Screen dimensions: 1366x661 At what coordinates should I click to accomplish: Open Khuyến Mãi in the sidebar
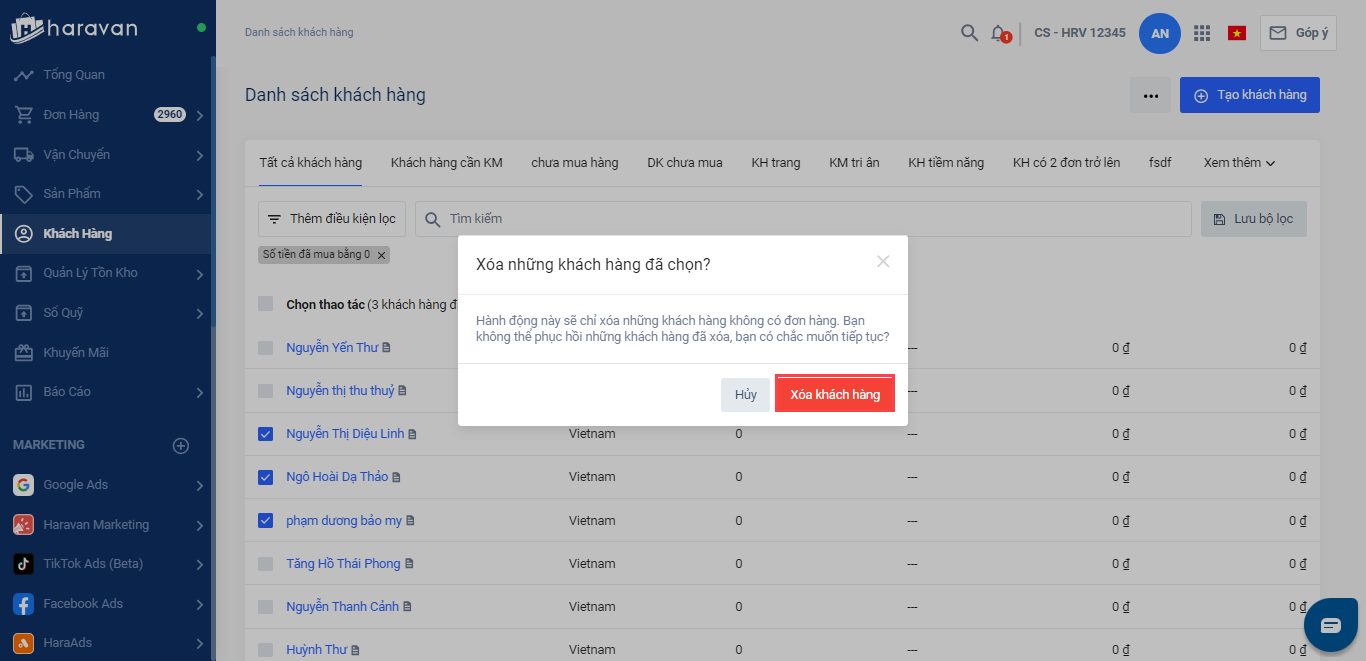click(x=76, y=352)
